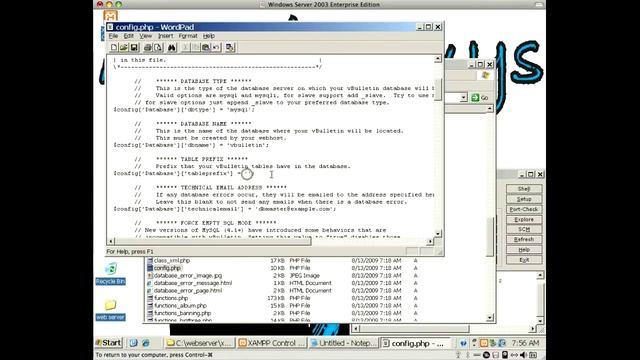Click the Print icon in WordPad toolbar
The image size is (640, 360).
[x=148, y=47]
